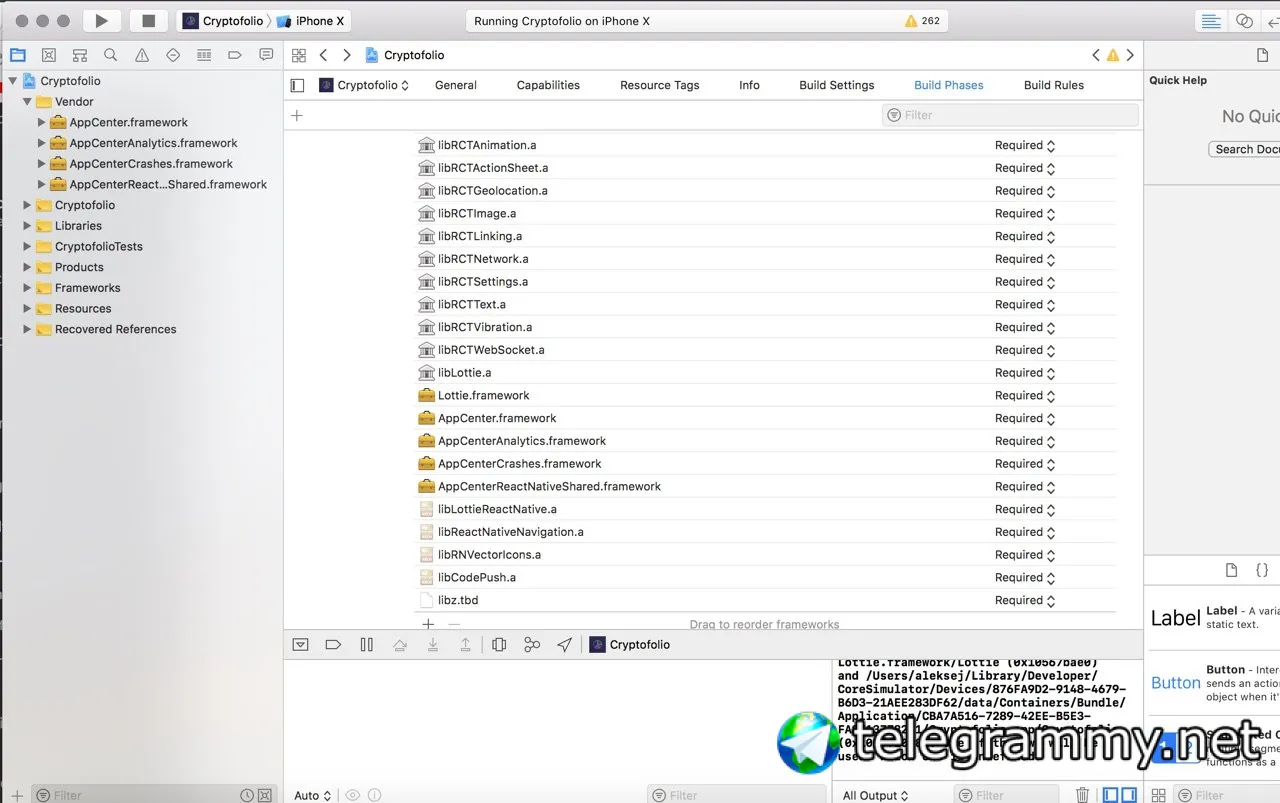The width and height of the screenshot is (1280, 803).
Task: Select the Label object in library
Action: tap(1213, 617)
